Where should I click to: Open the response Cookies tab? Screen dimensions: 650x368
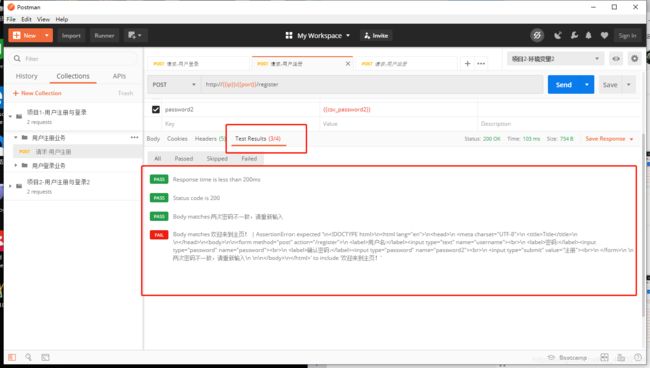(x=177, y=139)
